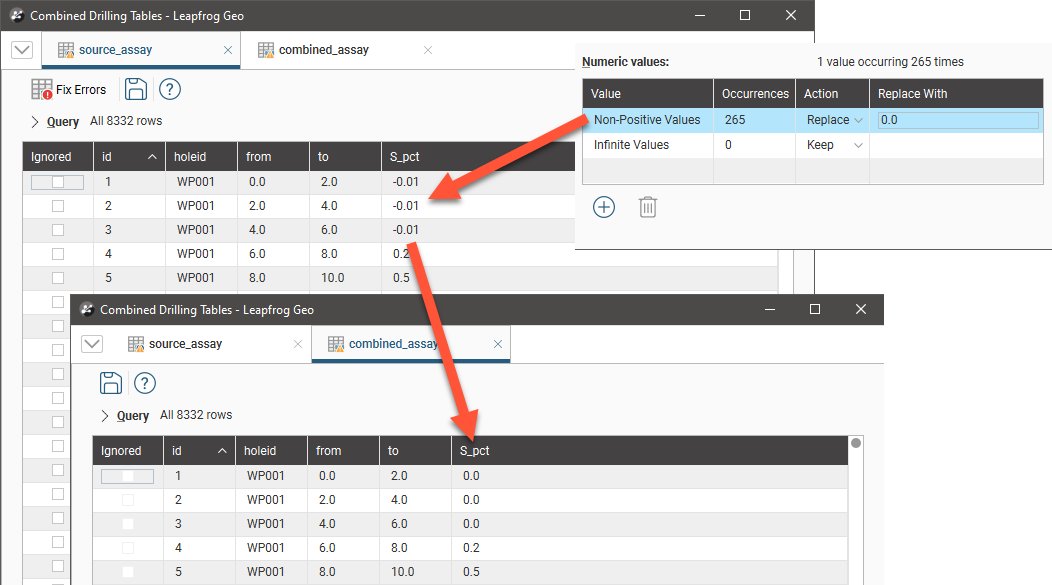Close the source_assay tab in back window
The image size is (1052, 585).
pyautogui.click(x=227, y=50)
